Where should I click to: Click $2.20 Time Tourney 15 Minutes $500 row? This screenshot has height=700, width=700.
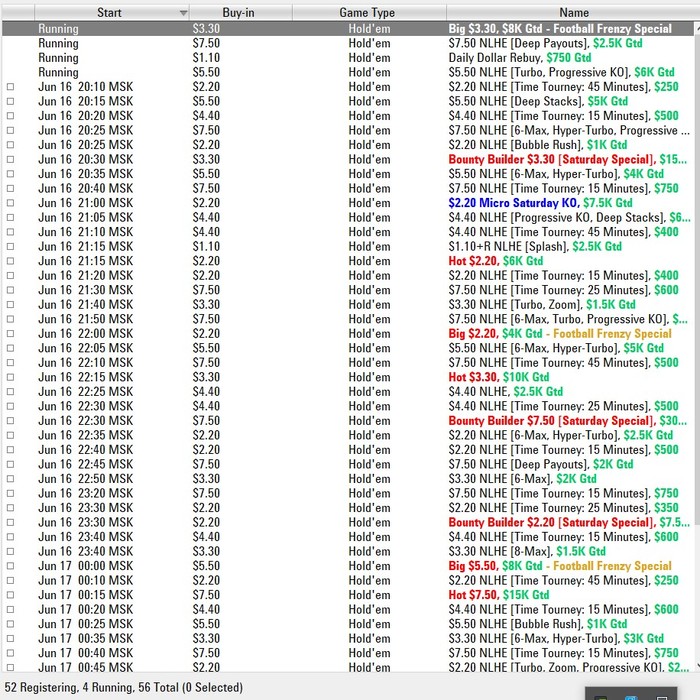click(x=348, y=450)
